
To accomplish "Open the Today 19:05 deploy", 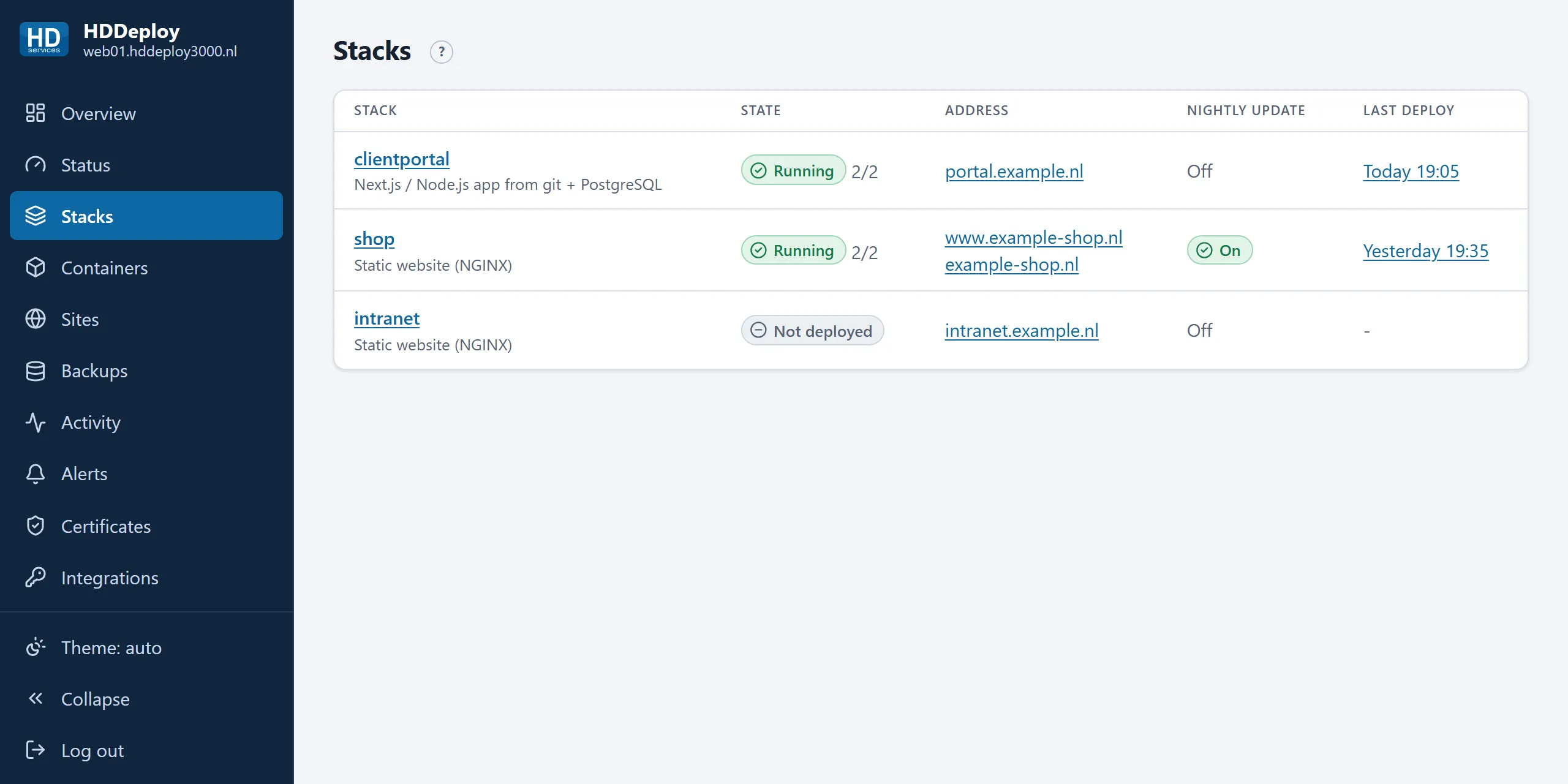I will pos(1411,171).
